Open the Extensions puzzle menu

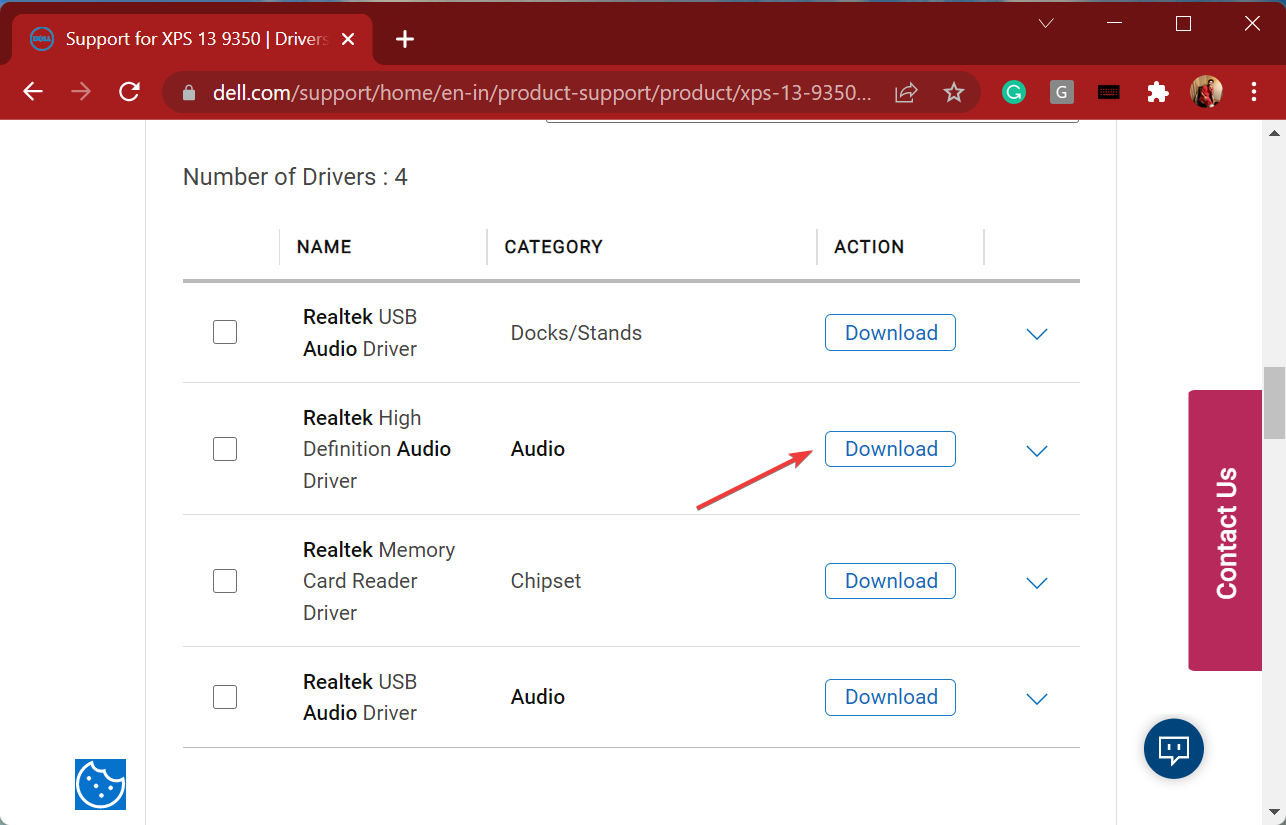coord(1158,93)
